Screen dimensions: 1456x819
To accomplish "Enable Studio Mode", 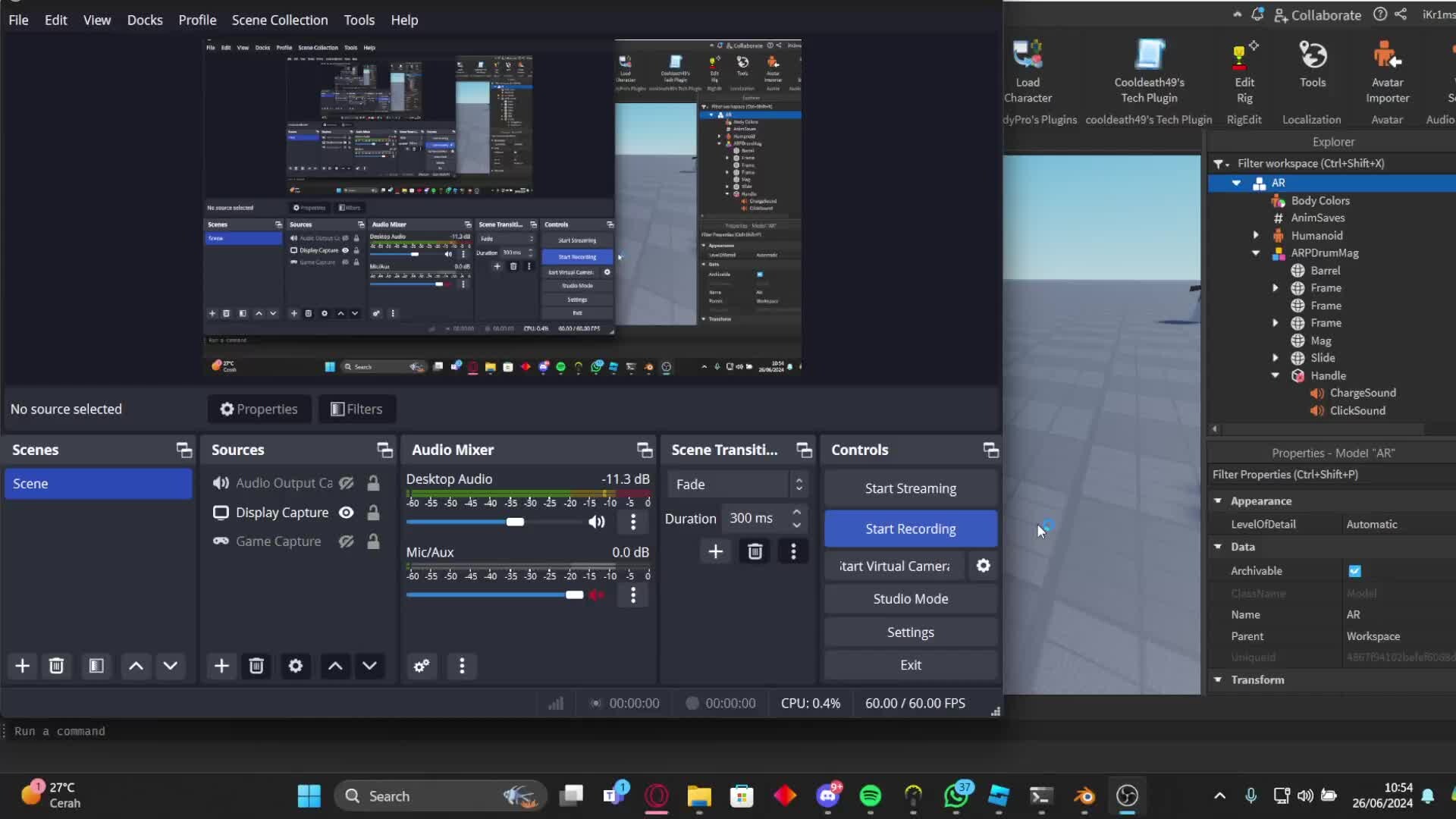I will click(x=910, y=598).
